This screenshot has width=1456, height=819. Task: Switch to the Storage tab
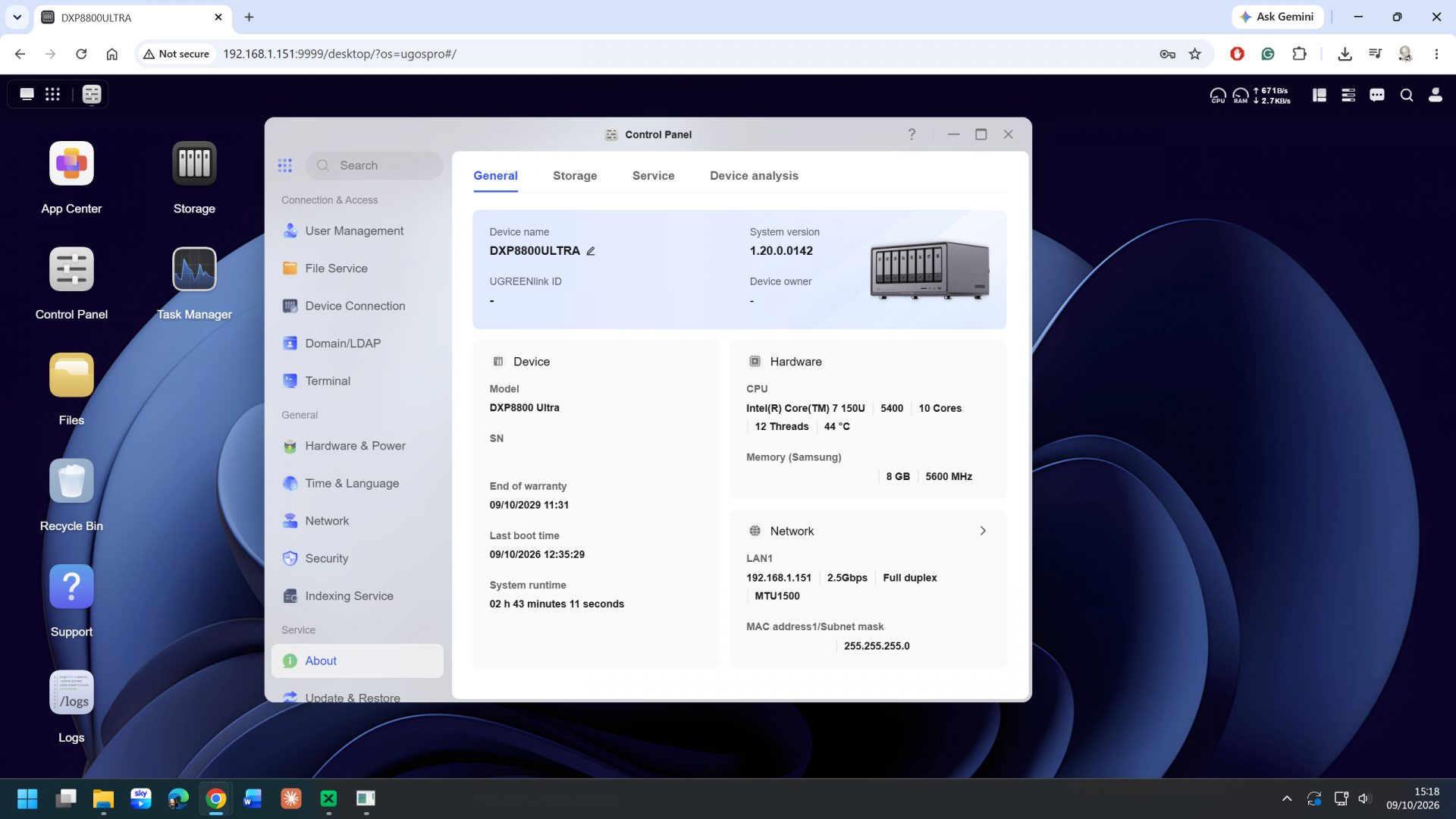(575, 176)
